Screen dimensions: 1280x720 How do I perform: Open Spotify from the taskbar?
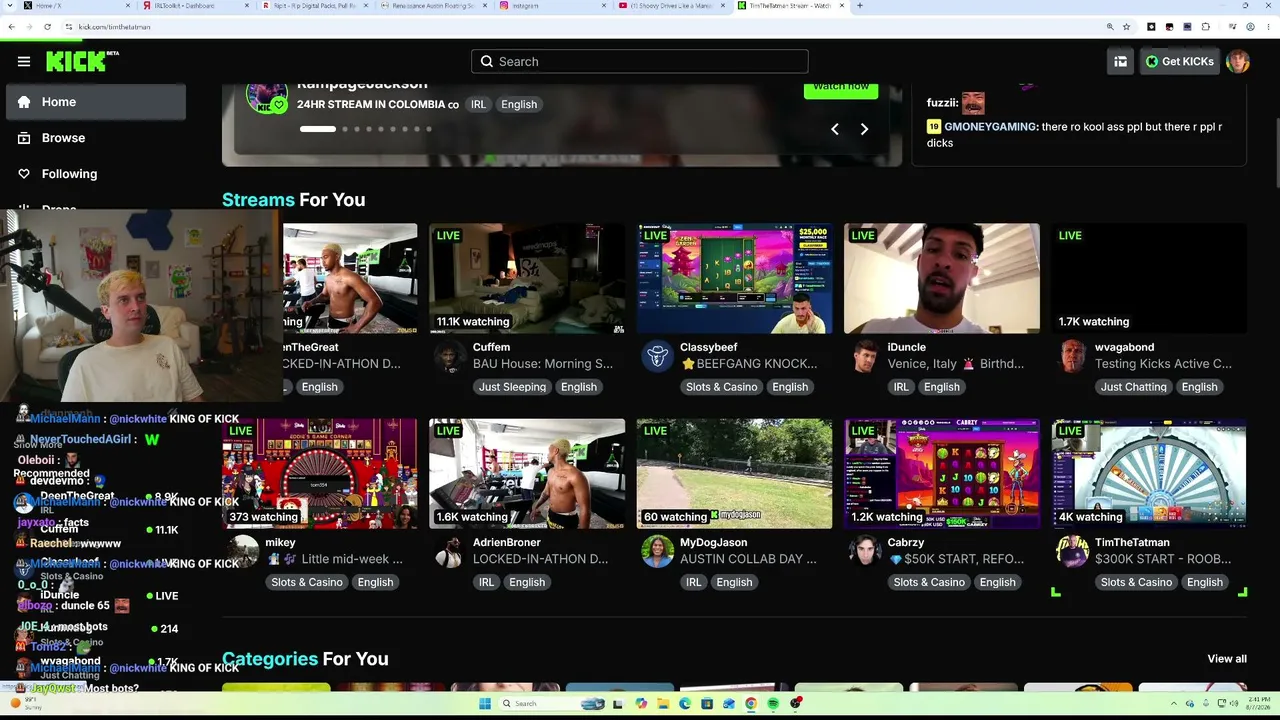[774, 704]
